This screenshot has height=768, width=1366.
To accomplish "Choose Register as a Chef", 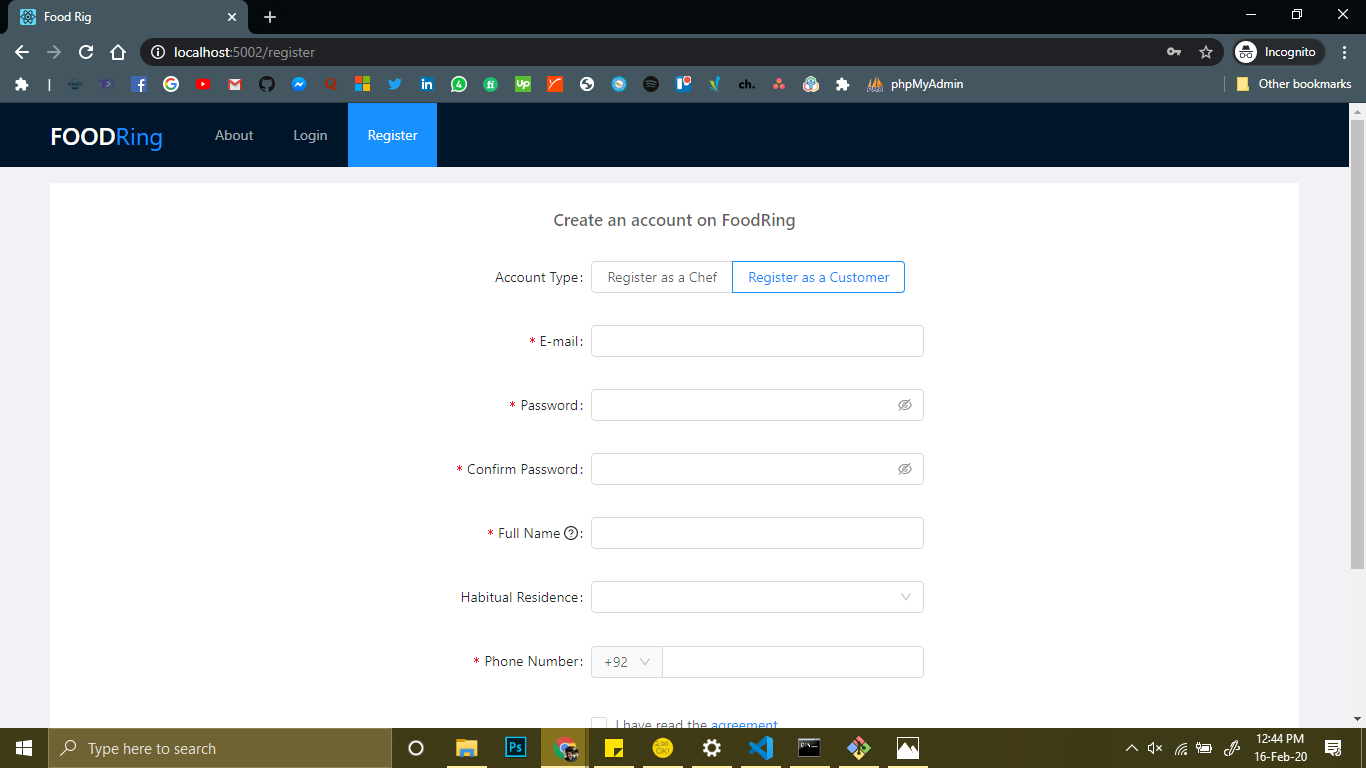I will pyautogui.click(x=662, y=277).
